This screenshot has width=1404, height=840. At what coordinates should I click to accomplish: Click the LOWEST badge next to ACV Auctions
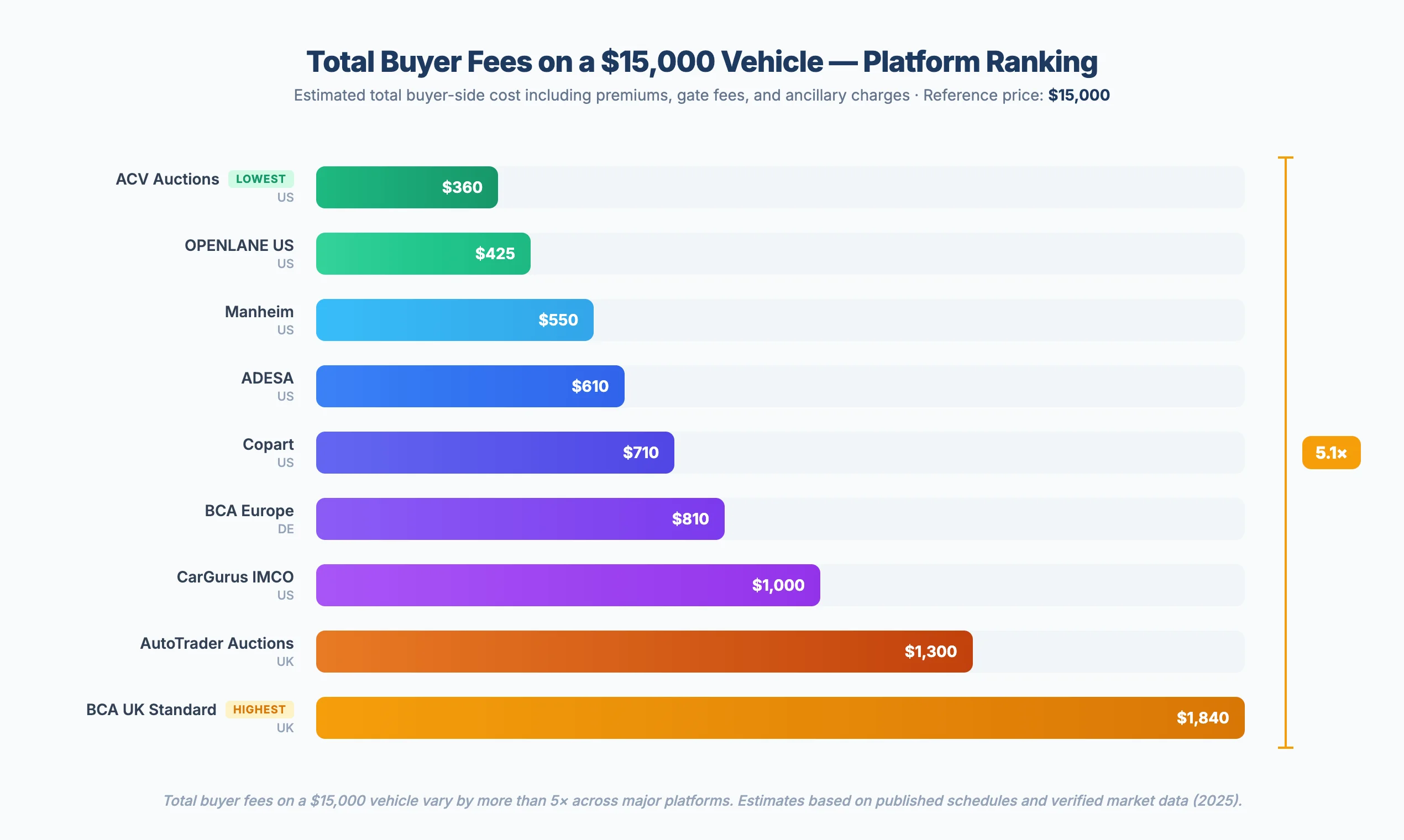pos(261,179)
